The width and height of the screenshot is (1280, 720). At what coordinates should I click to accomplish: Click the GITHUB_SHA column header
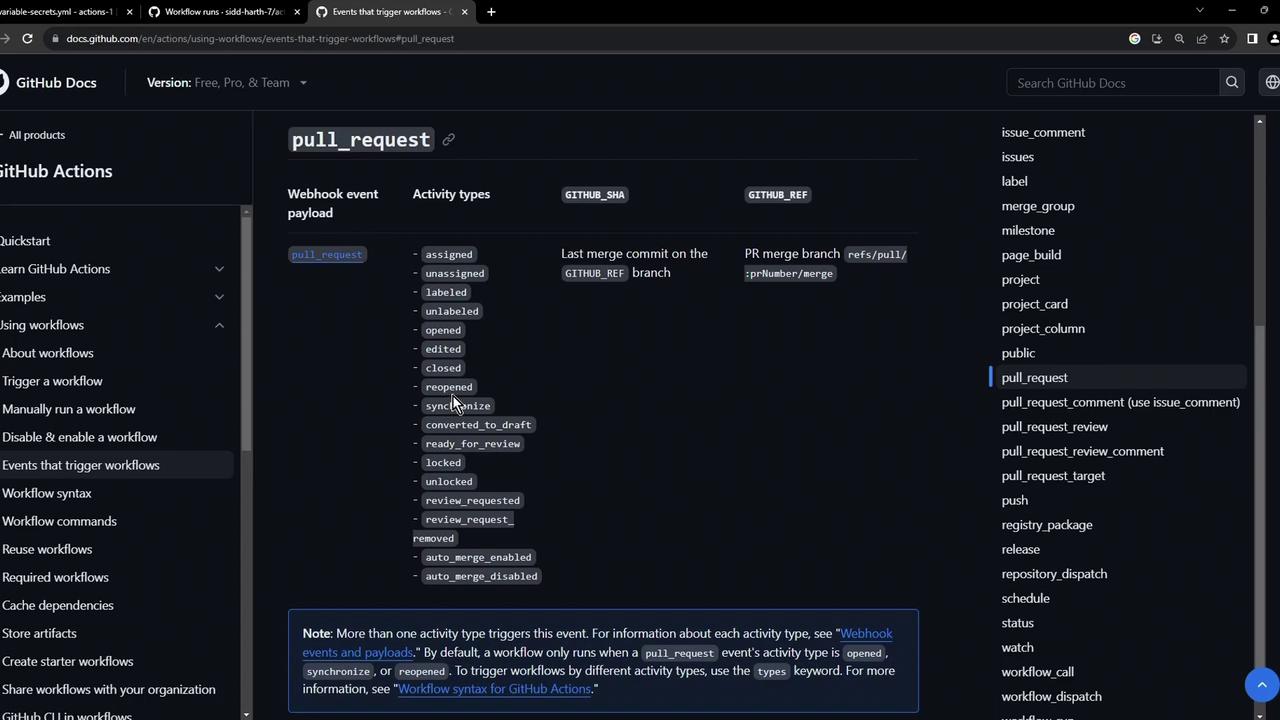pyautogui.click(x=595, y=195)
